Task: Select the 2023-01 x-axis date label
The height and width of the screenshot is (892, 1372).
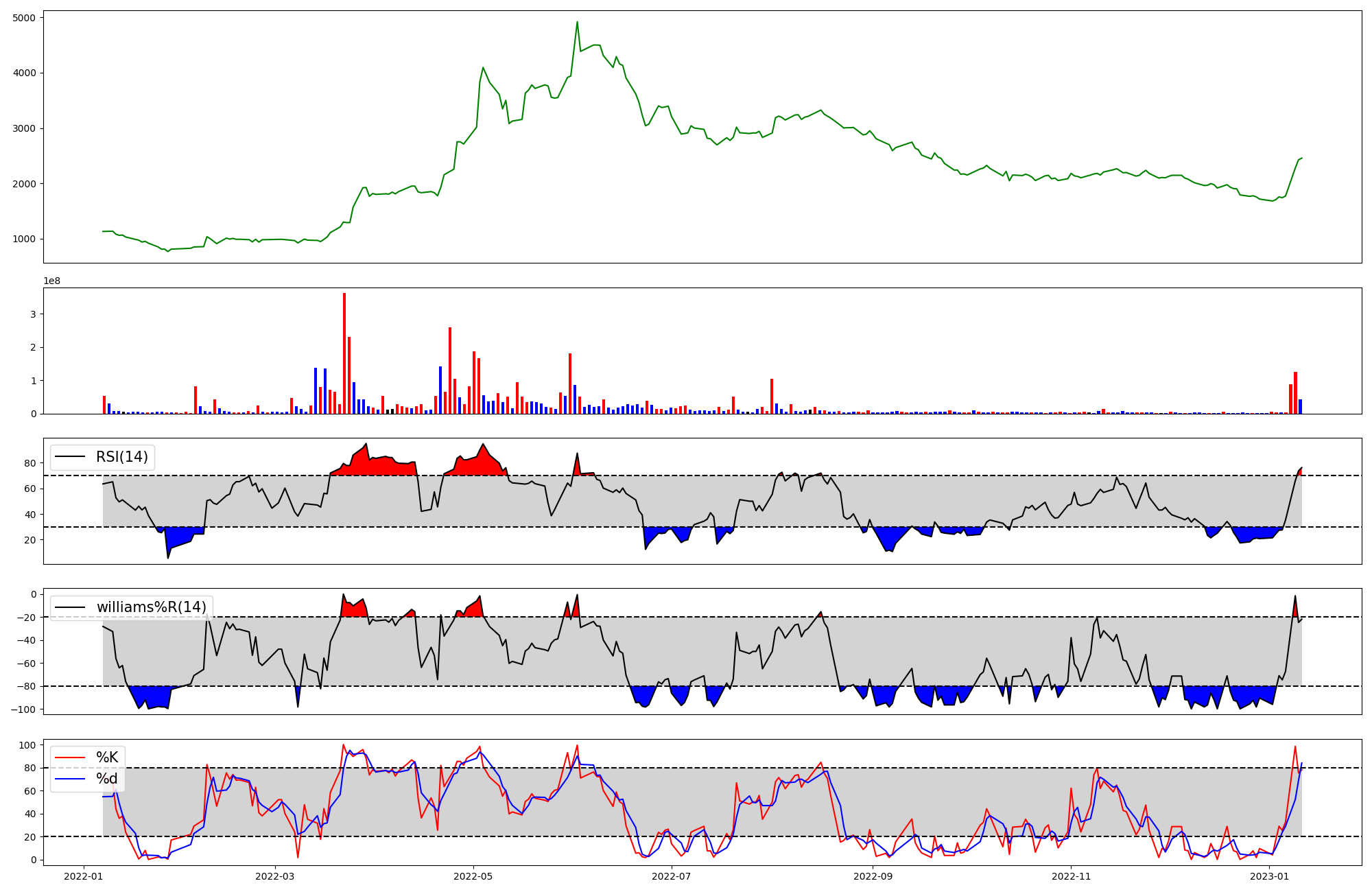Action: [x=1269, y=876]
